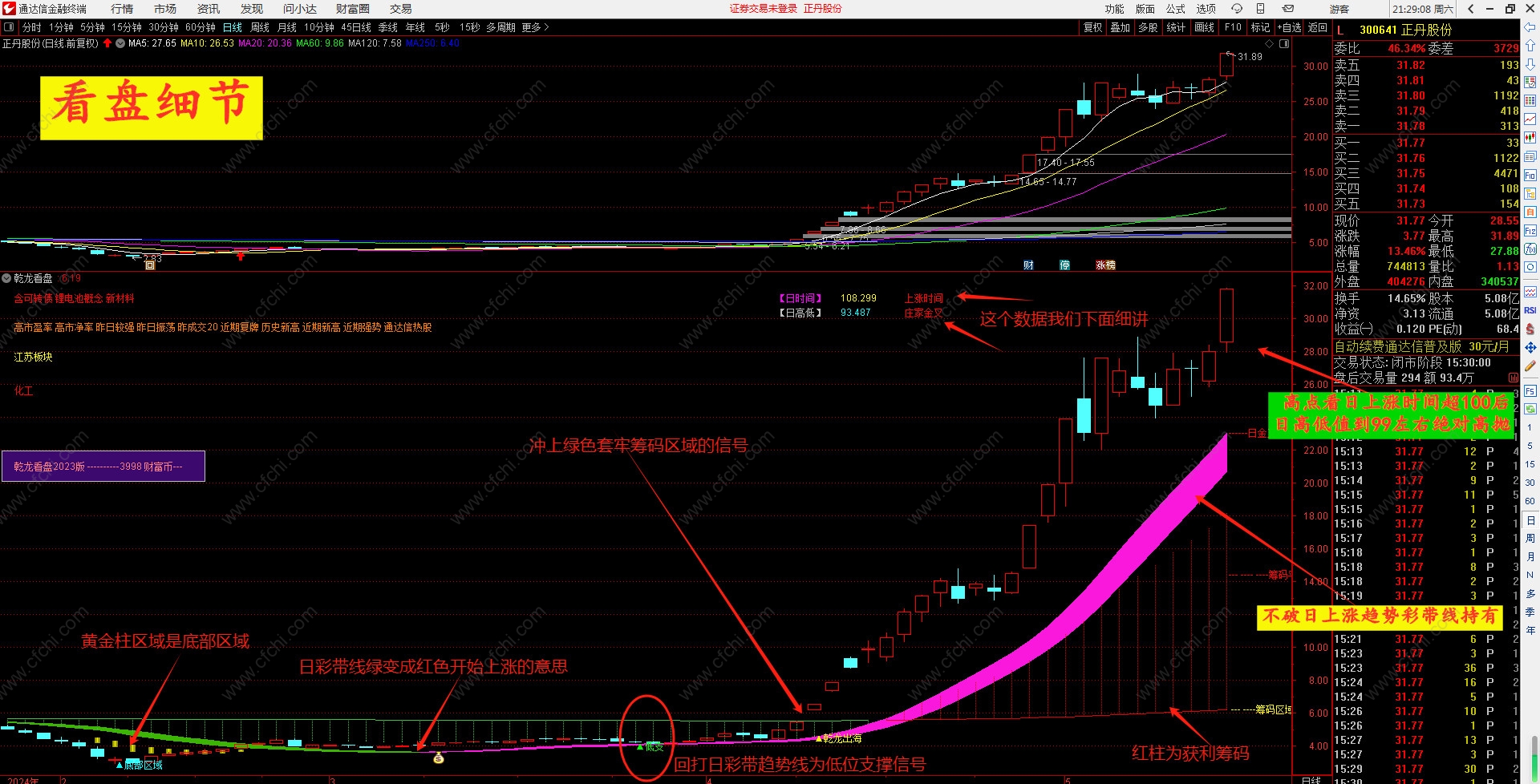Select the 周 period in right sidebar
The image size is (1540, 784).
pos(1530,539)
